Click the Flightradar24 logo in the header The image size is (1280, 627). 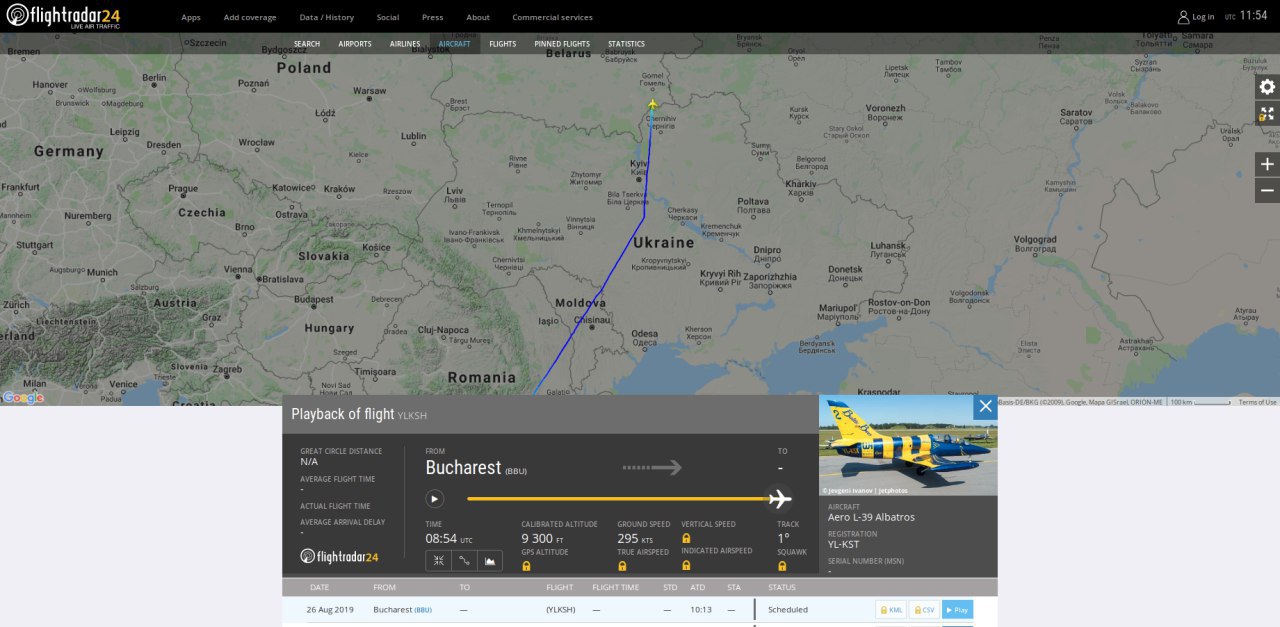(x=63, y=15)
